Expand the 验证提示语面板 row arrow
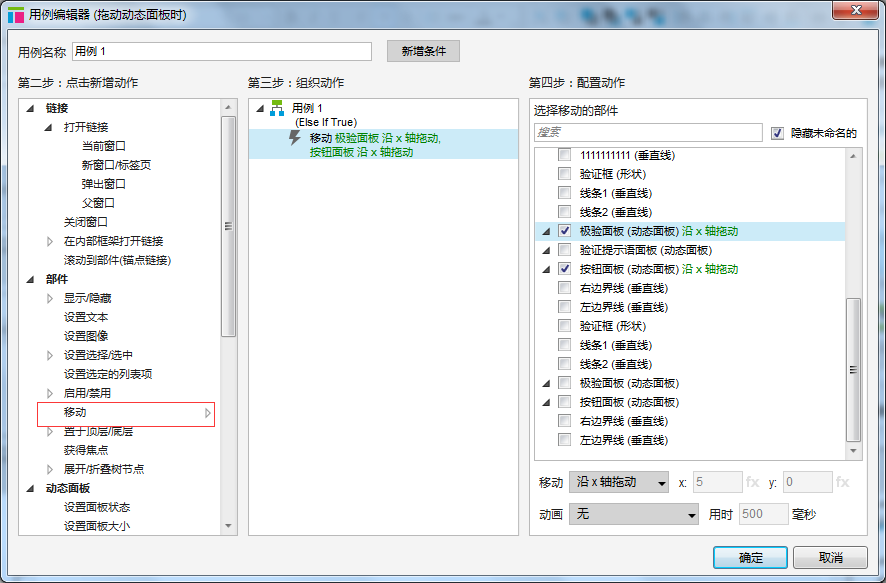The width and height of the screenshot is (886, 583). click(546, 250)
